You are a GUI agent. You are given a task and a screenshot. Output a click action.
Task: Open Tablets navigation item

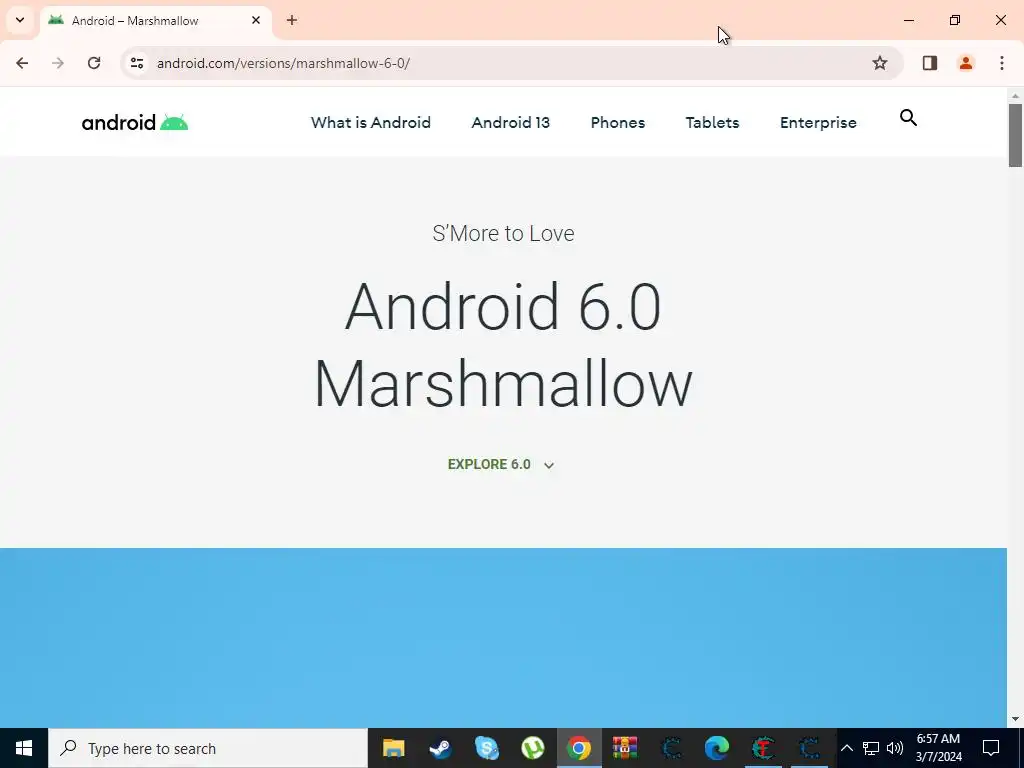(712, 122)
